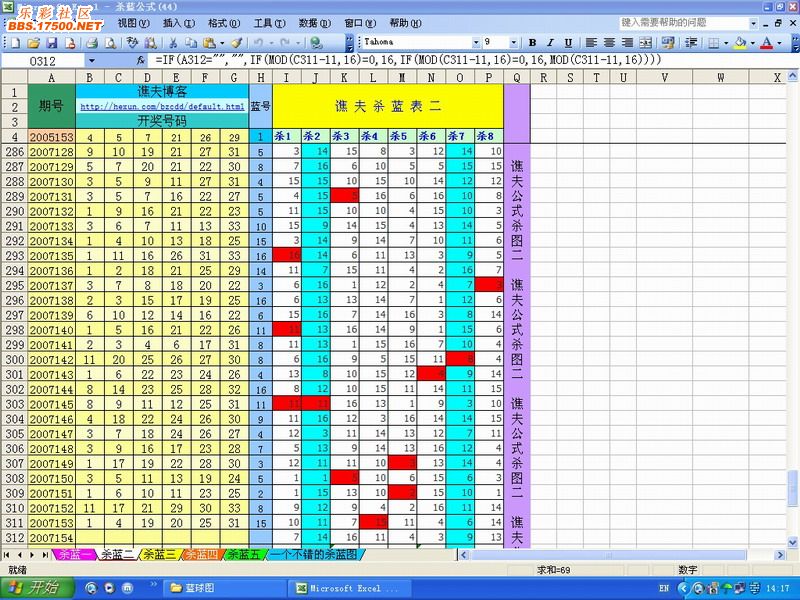Image resolution: width=800 pixels, height=600 pixels.
Task: Open the borders style dropdown arrow
Action: pyautogui.click(x=726, y=43)
